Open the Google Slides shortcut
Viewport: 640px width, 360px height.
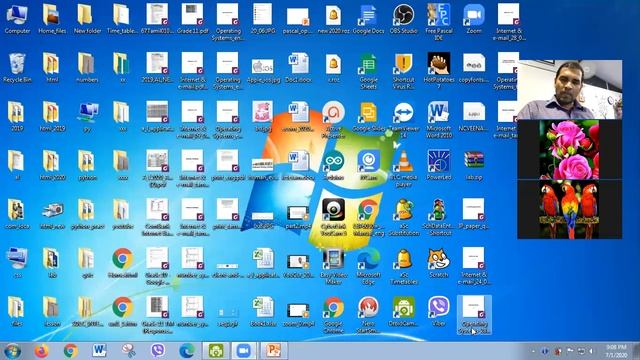(x=368, y=116)
